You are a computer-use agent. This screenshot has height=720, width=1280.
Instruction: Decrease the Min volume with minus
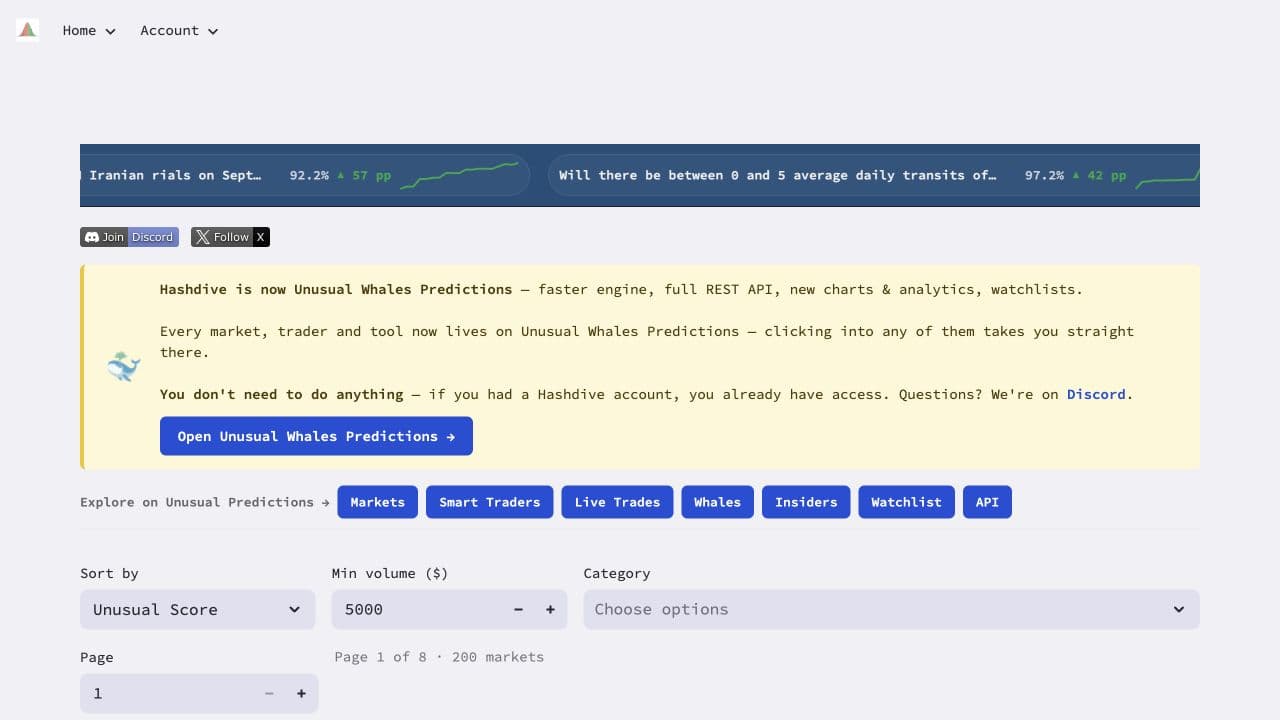(x=518, y=609)
